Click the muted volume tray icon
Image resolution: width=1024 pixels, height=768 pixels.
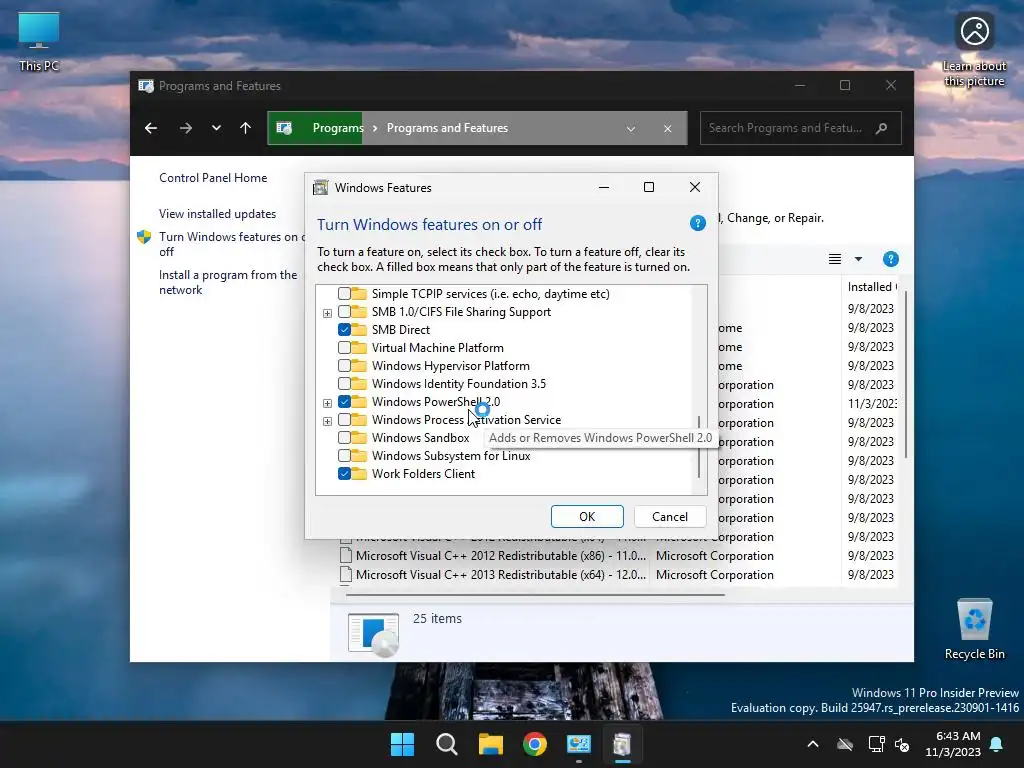click(x=903, y=744)
